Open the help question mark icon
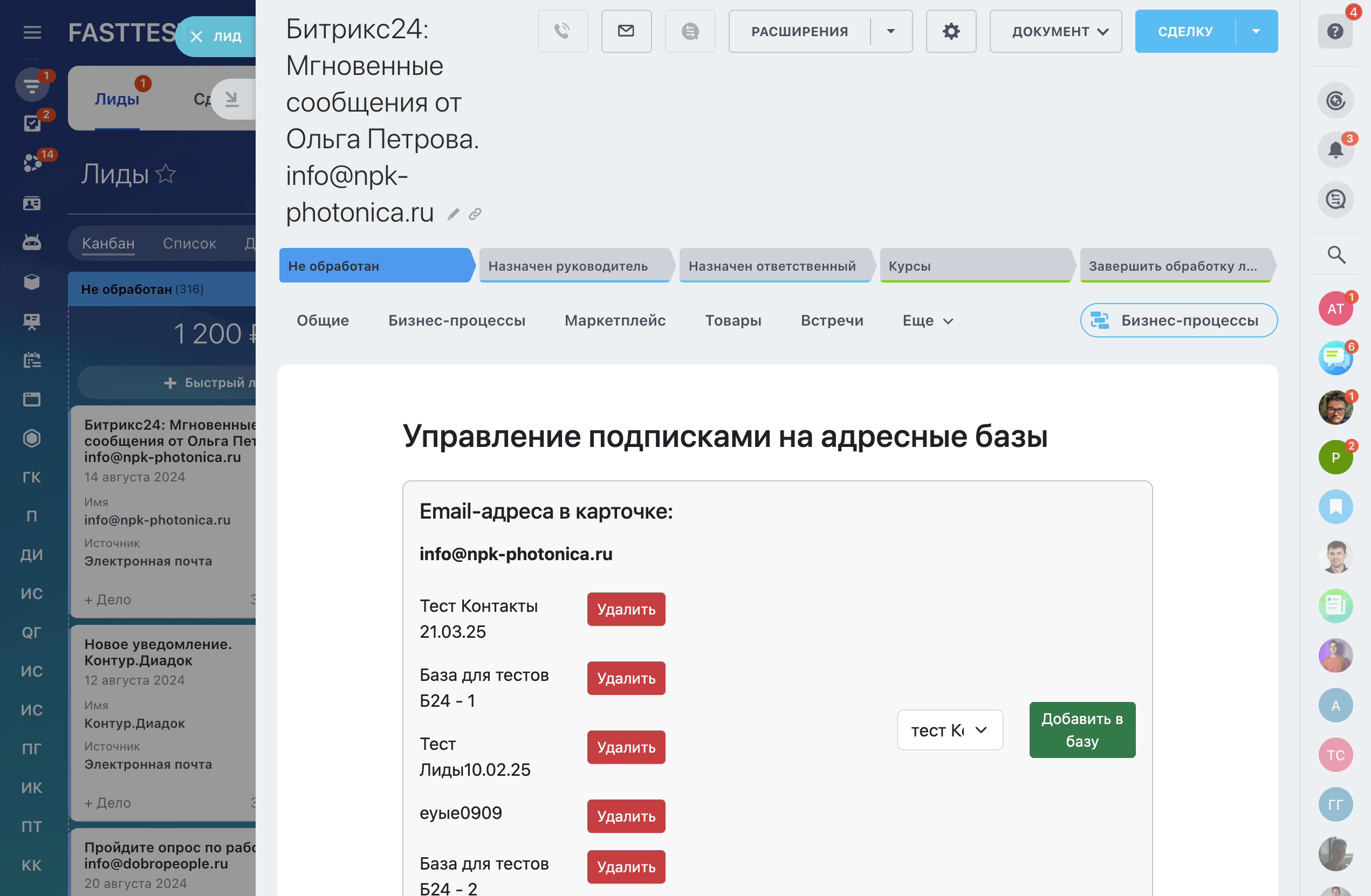The image size is (1371, 896). click(x=1335, y=31)
